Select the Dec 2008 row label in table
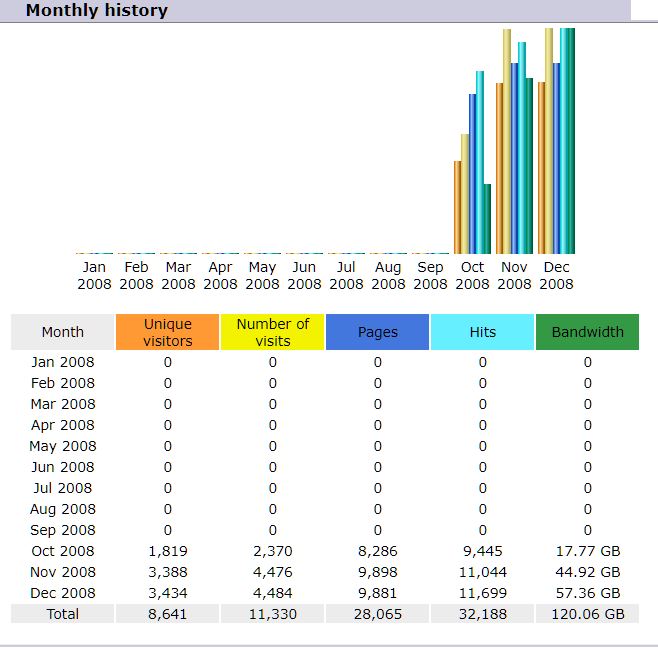The image size is (658, 652). (x=63, y=593)
